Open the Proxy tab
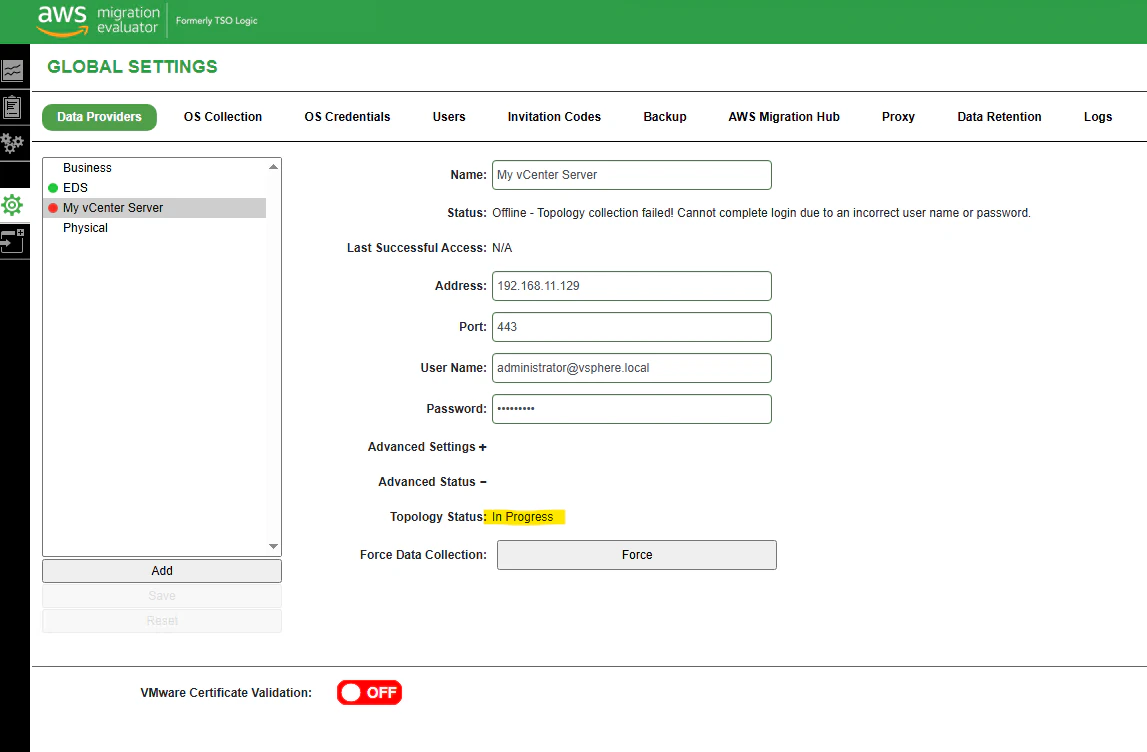 coord(898,117)
